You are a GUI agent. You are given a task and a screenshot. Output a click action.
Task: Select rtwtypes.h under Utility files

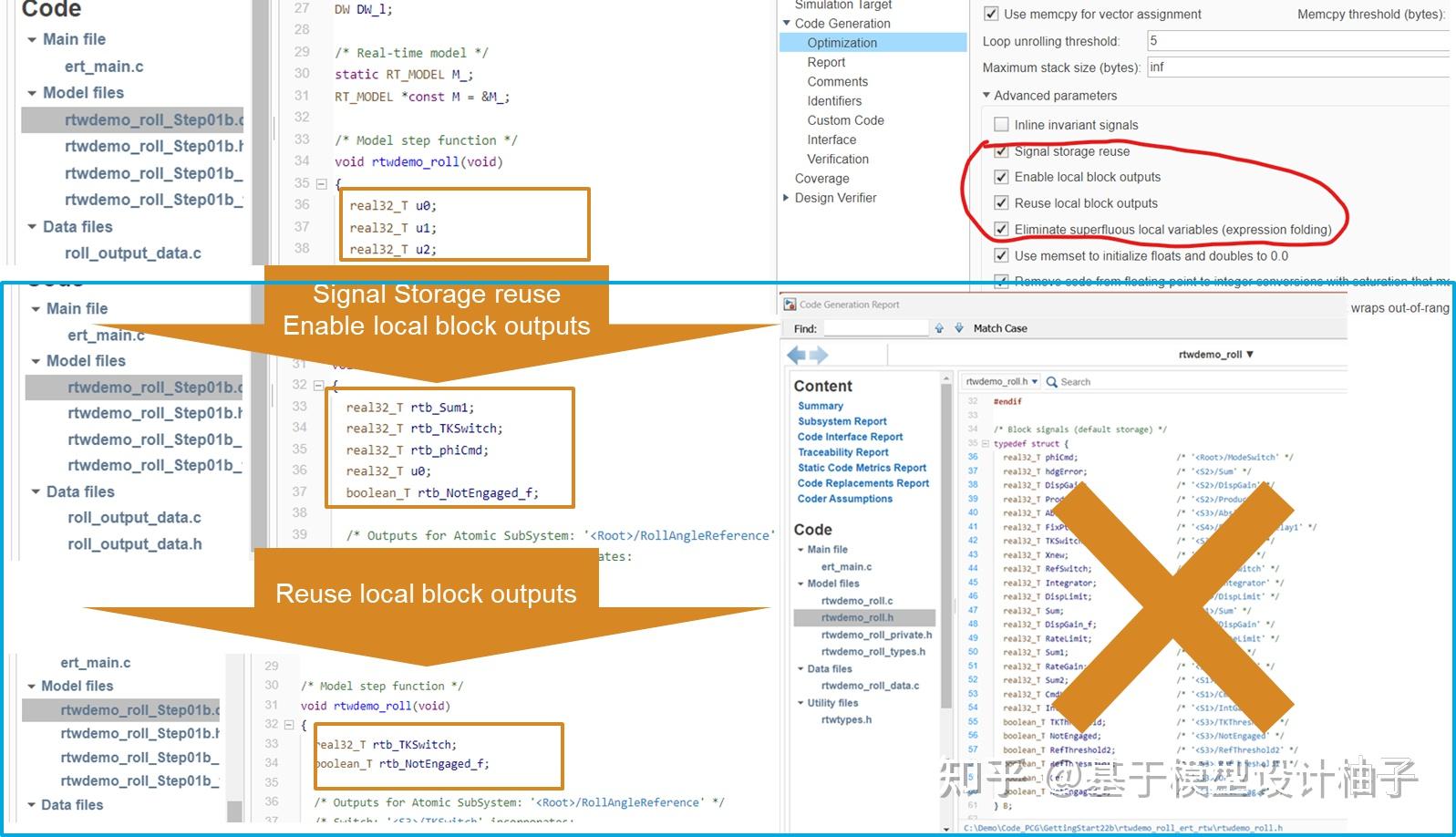coord(846,720)
